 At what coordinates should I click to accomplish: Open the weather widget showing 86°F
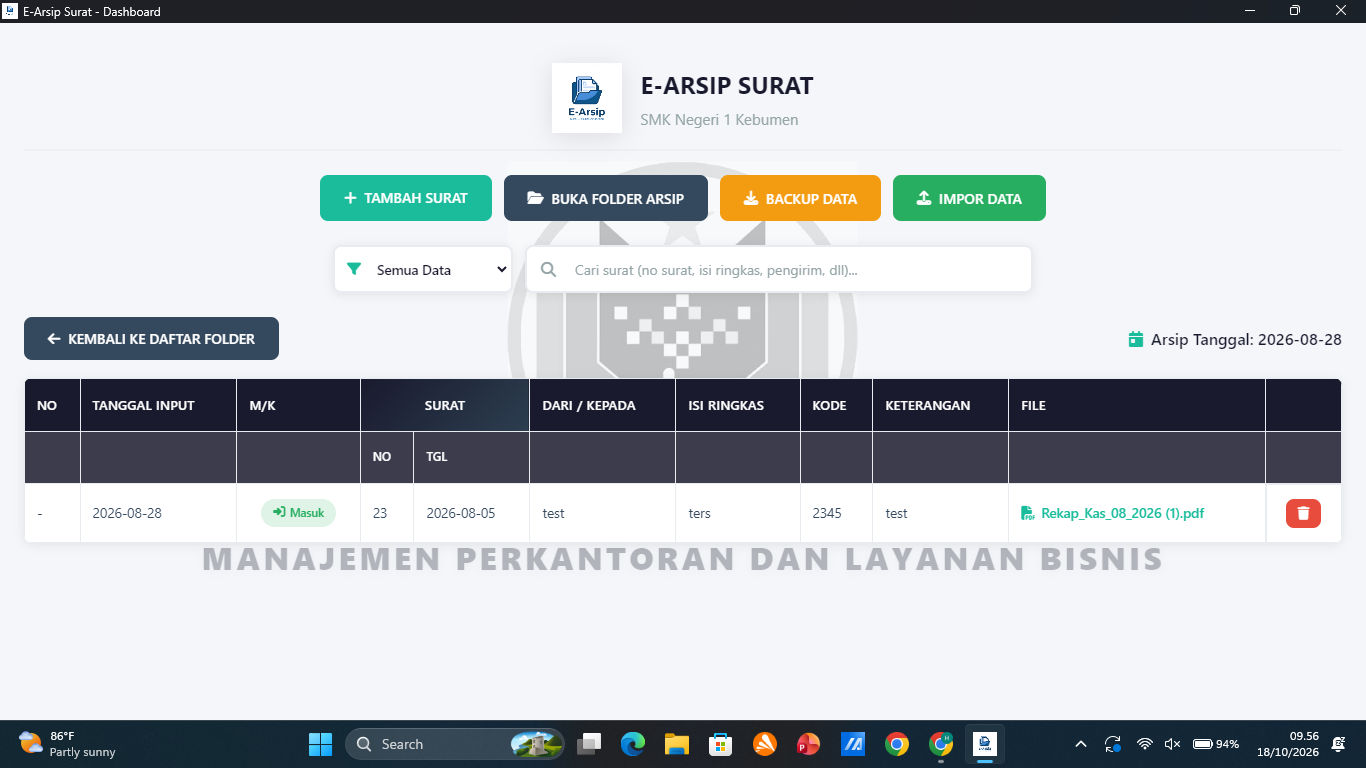click(68, 744)
